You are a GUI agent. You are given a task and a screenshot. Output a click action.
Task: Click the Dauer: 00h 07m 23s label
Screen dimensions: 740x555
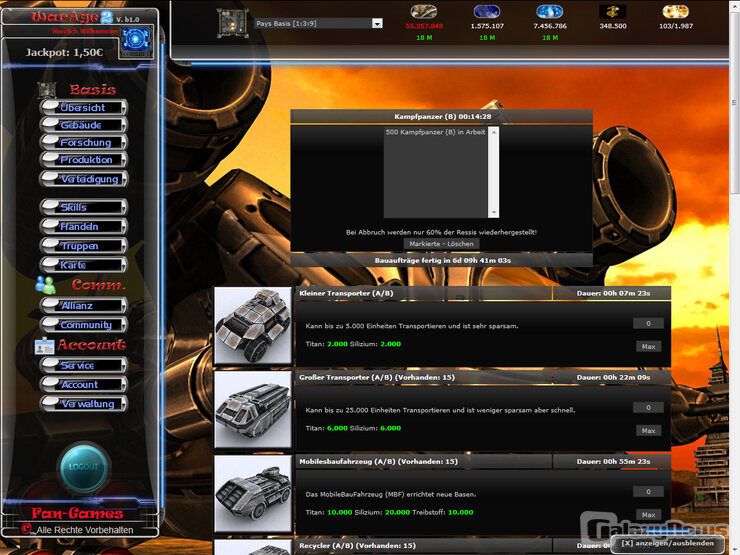[613, 293]
